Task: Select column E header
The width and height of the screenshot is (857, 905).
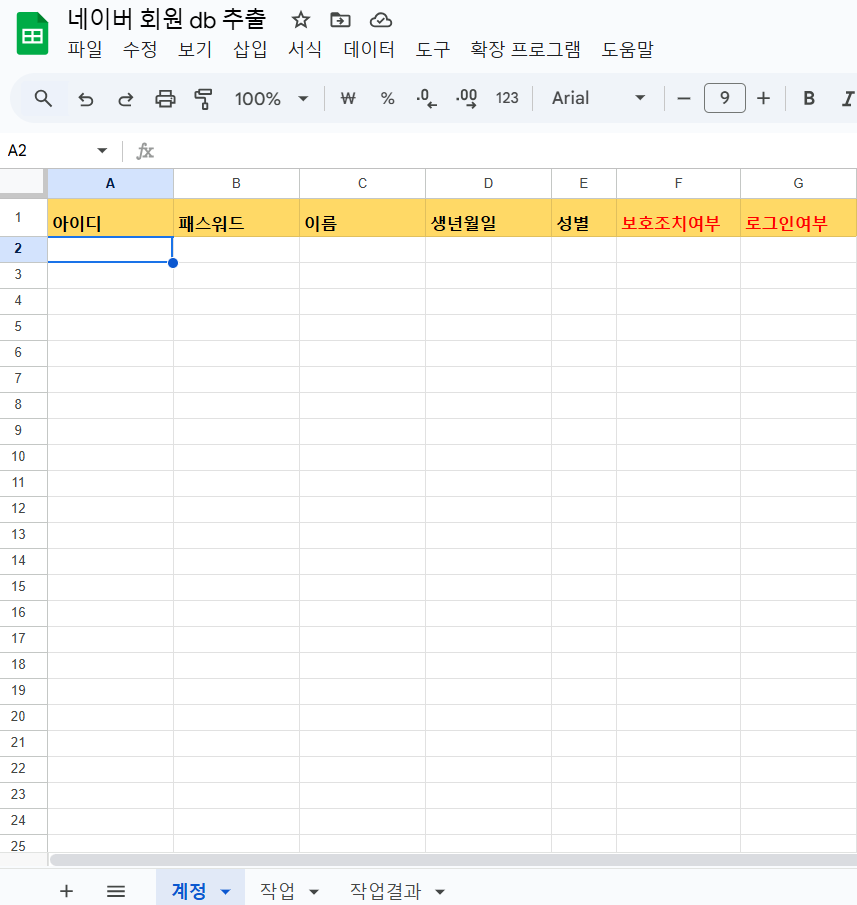Action: pos(583,184)
